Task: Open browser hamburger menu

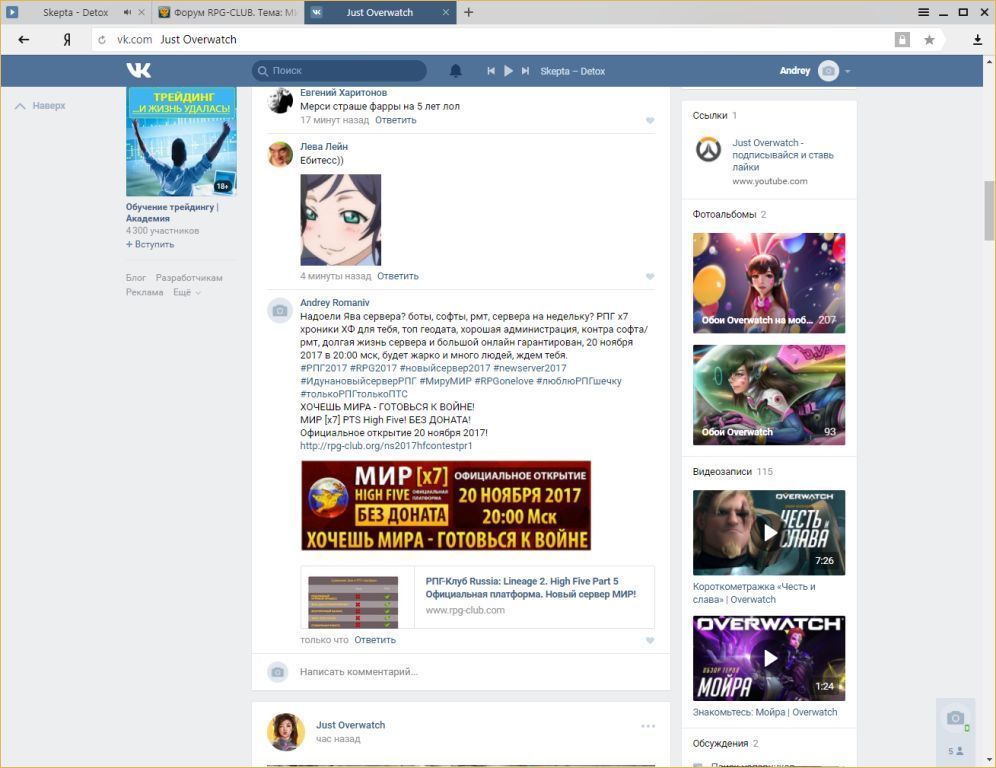Action: 924,12
